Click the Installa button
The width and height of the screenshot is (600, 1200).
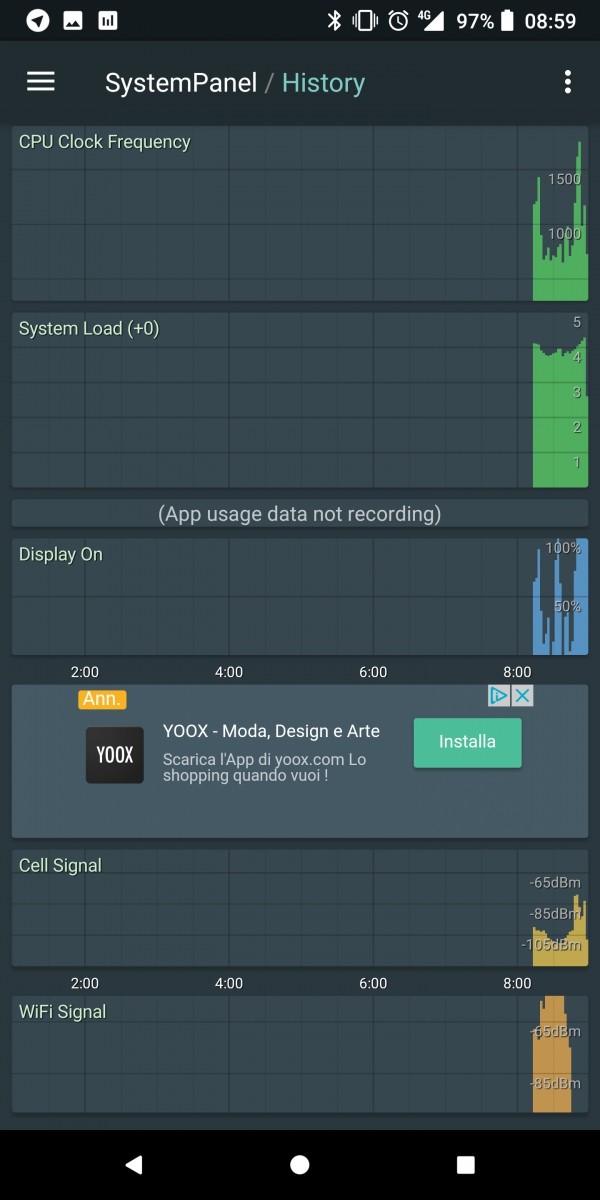click(467, 742)
